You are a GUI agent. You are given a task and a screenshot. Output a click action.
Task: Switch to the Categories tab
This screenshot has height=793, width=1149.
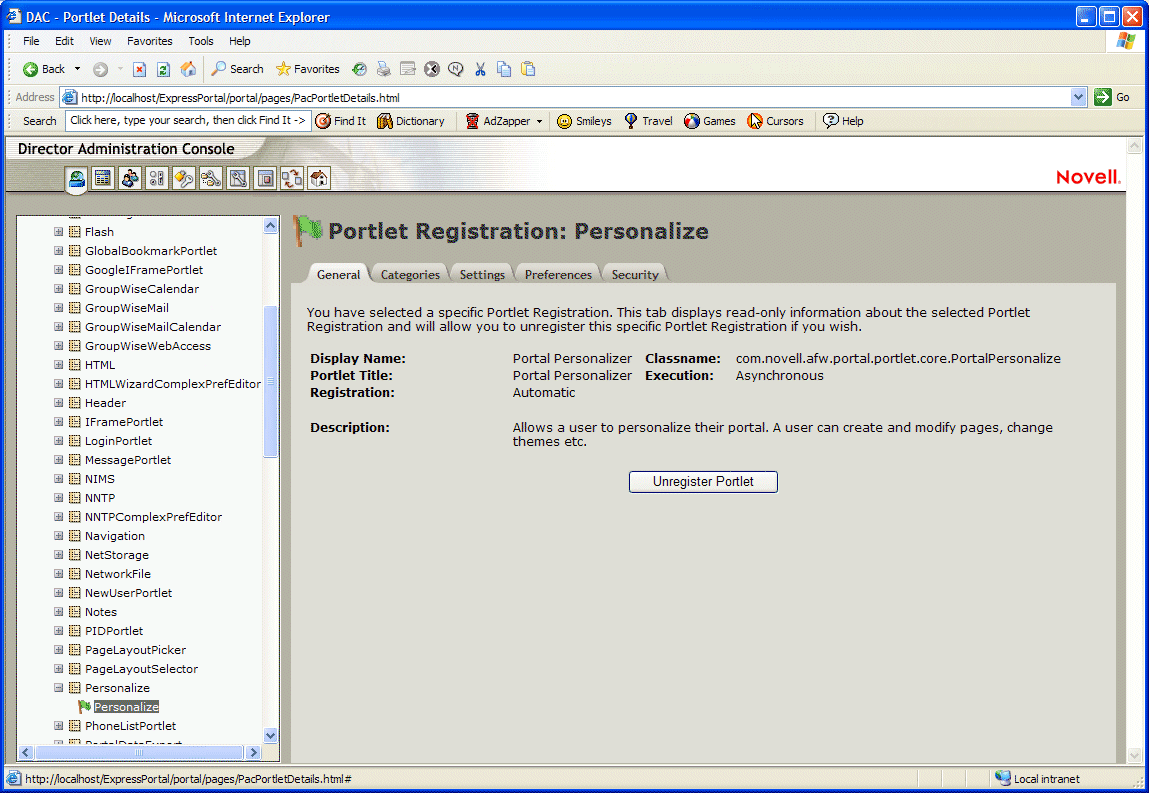[410, 274]
